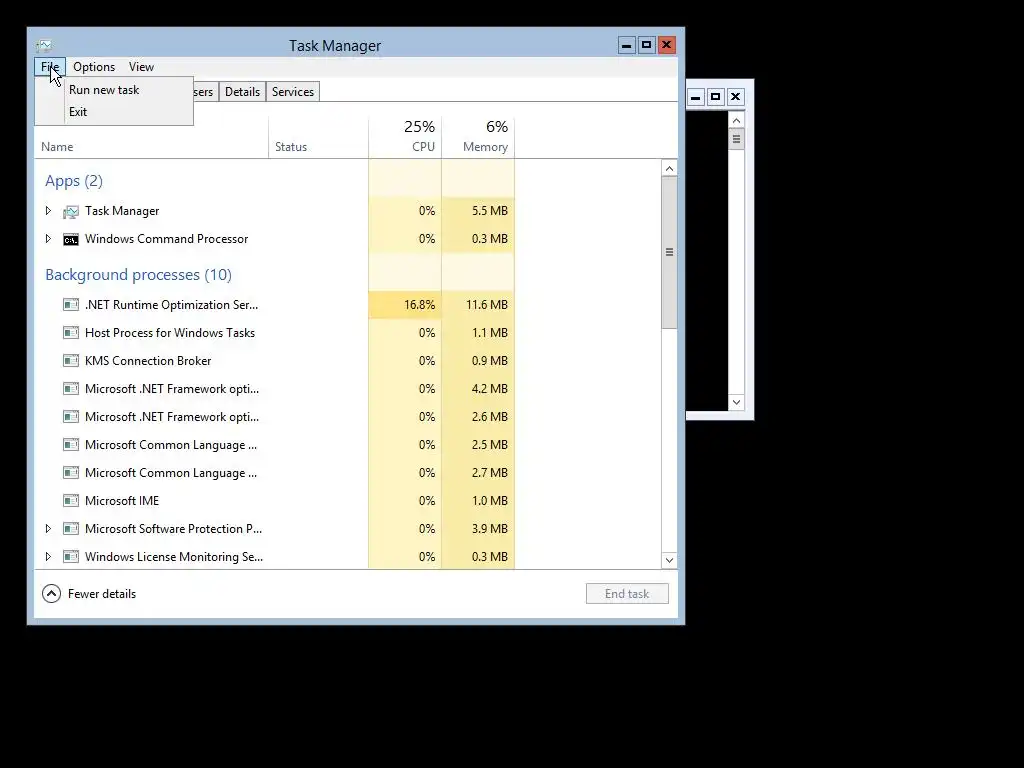This screenshot has height=768, width=1024.
Task: Expand Windows License Monitoring process
Action: [48, 557]
